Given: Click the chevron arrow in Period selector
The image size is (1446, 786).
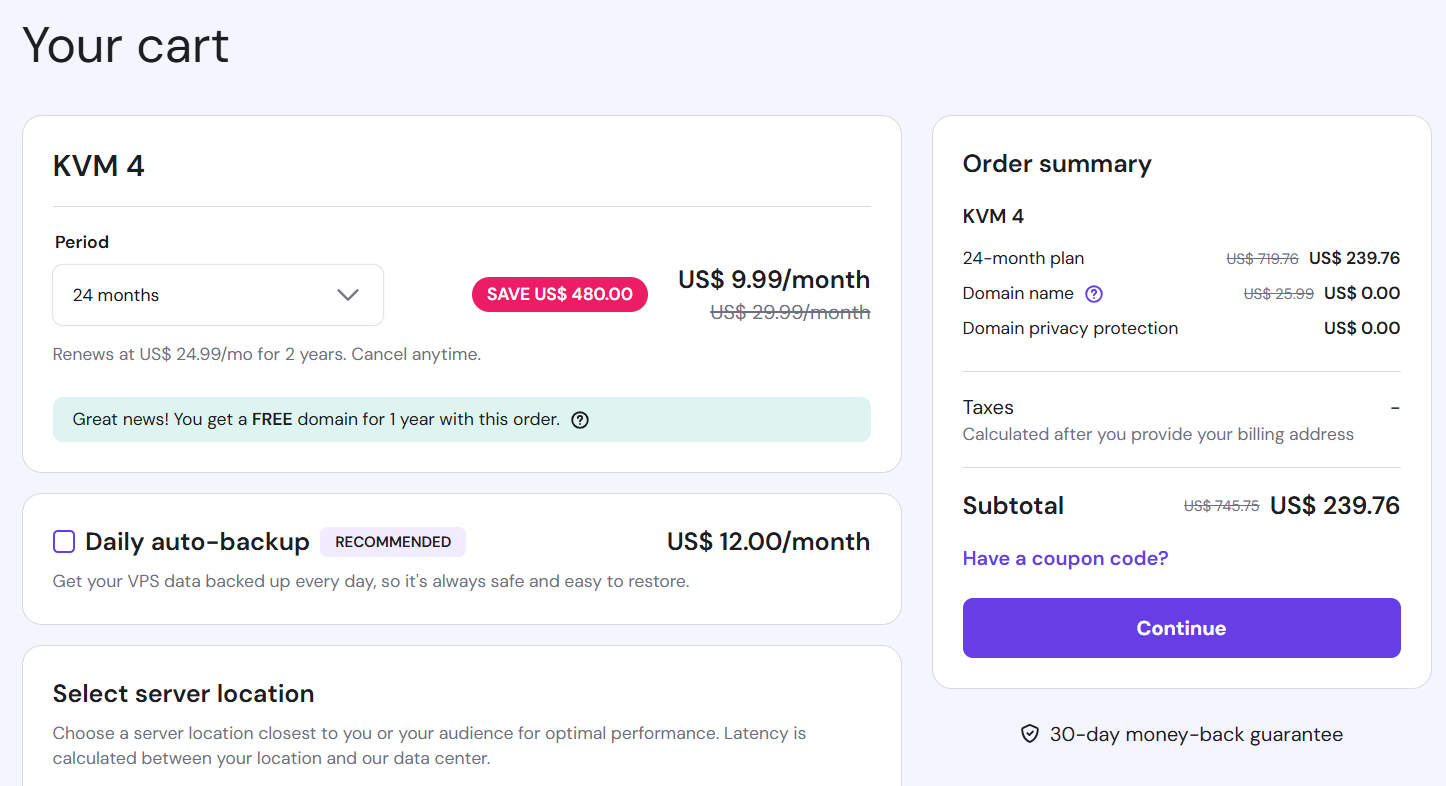Looking at the screenshot, I should click(x=348, y=295).
